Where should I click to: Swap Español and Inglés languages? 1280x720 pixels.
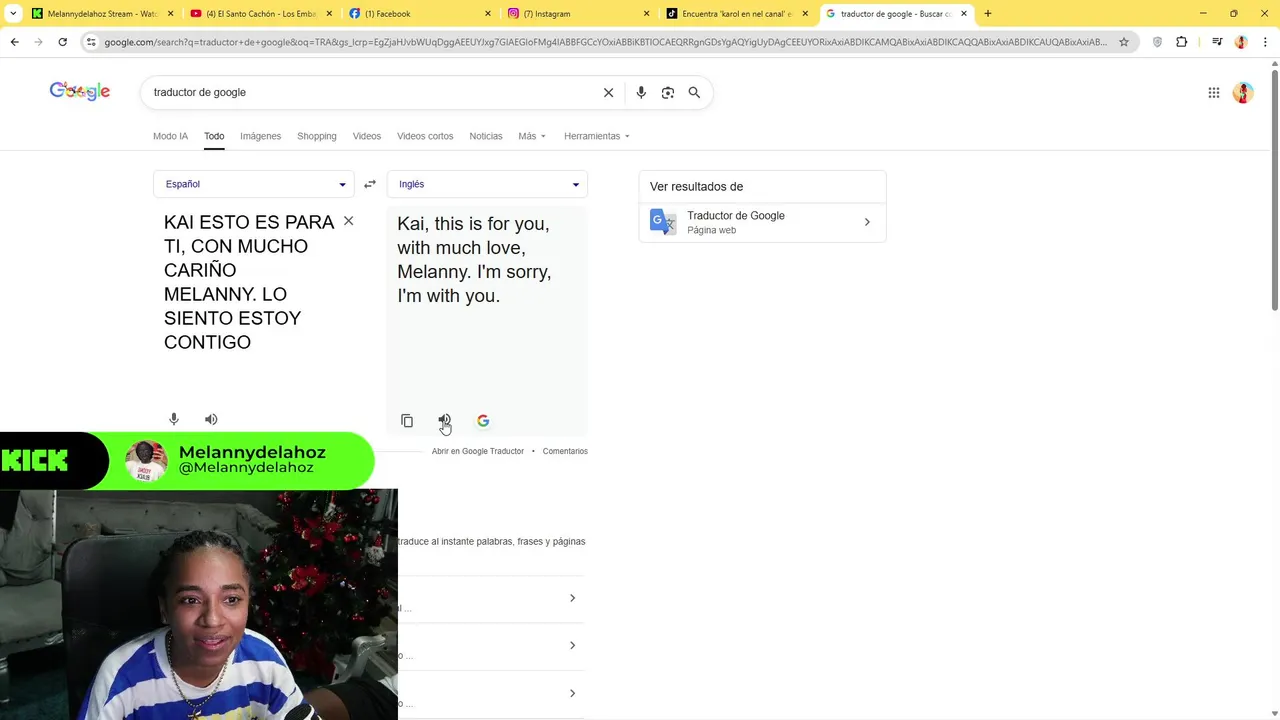point(370,184)
